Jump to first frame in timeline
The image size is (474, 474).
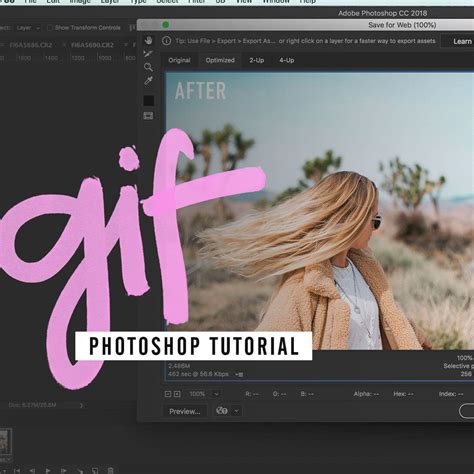click(x=17, y=471)
